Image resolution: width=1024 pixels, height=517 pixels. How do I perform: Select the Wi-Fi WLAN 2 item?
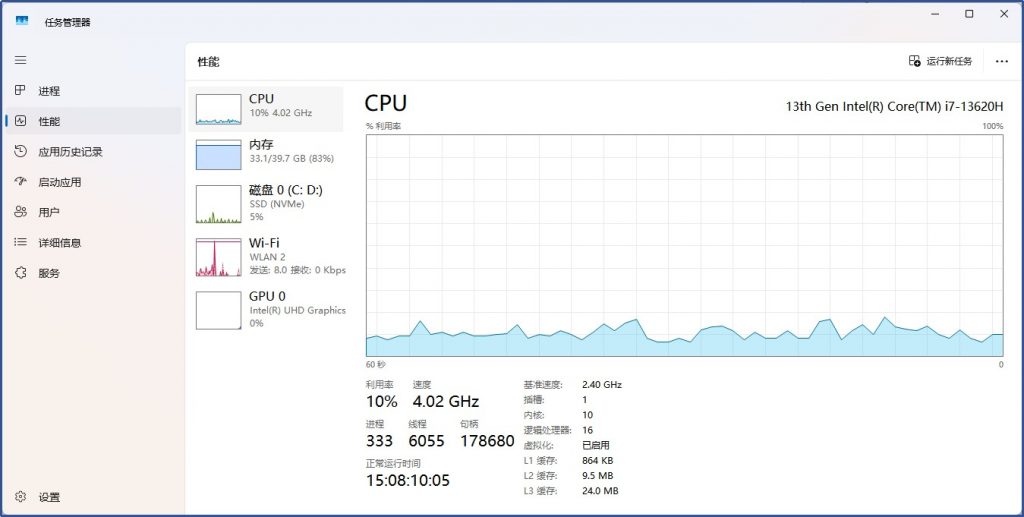(219, 257)
